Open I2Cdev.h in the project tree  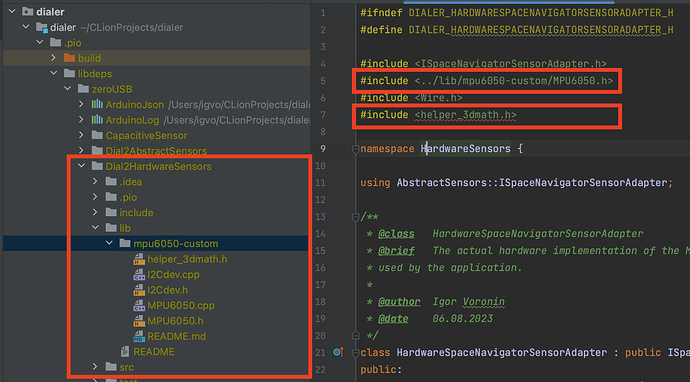click(168, 290)
